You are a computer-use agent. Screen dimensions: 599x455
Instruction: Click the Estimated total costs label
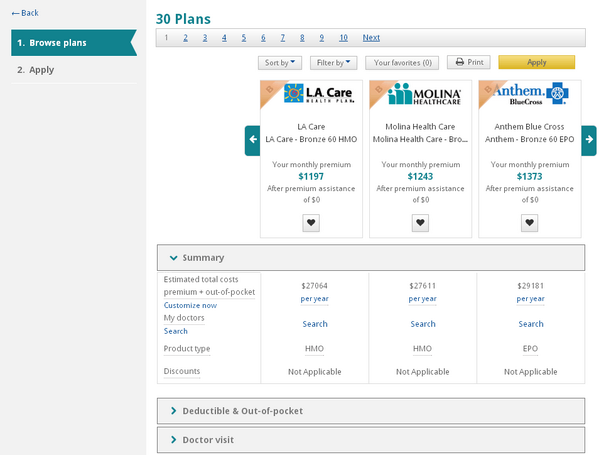tap(201, 280)
